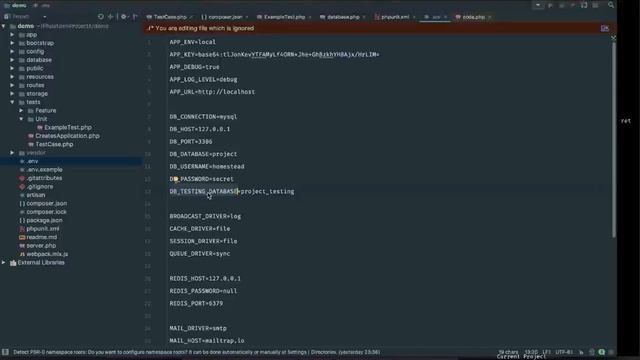The width and height of the screenshot is (640, 360).
Task: Click the PSR-0 namespace roots notification
Action: pos(197,352)
